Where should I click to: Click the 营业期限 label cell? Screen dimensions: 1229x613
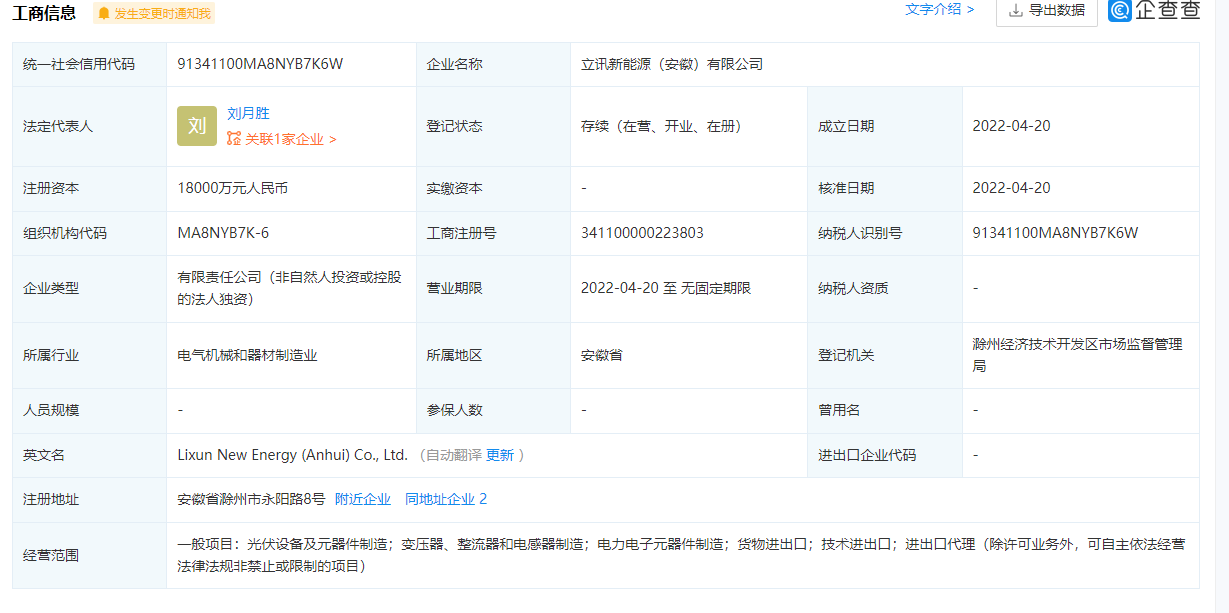493,288
